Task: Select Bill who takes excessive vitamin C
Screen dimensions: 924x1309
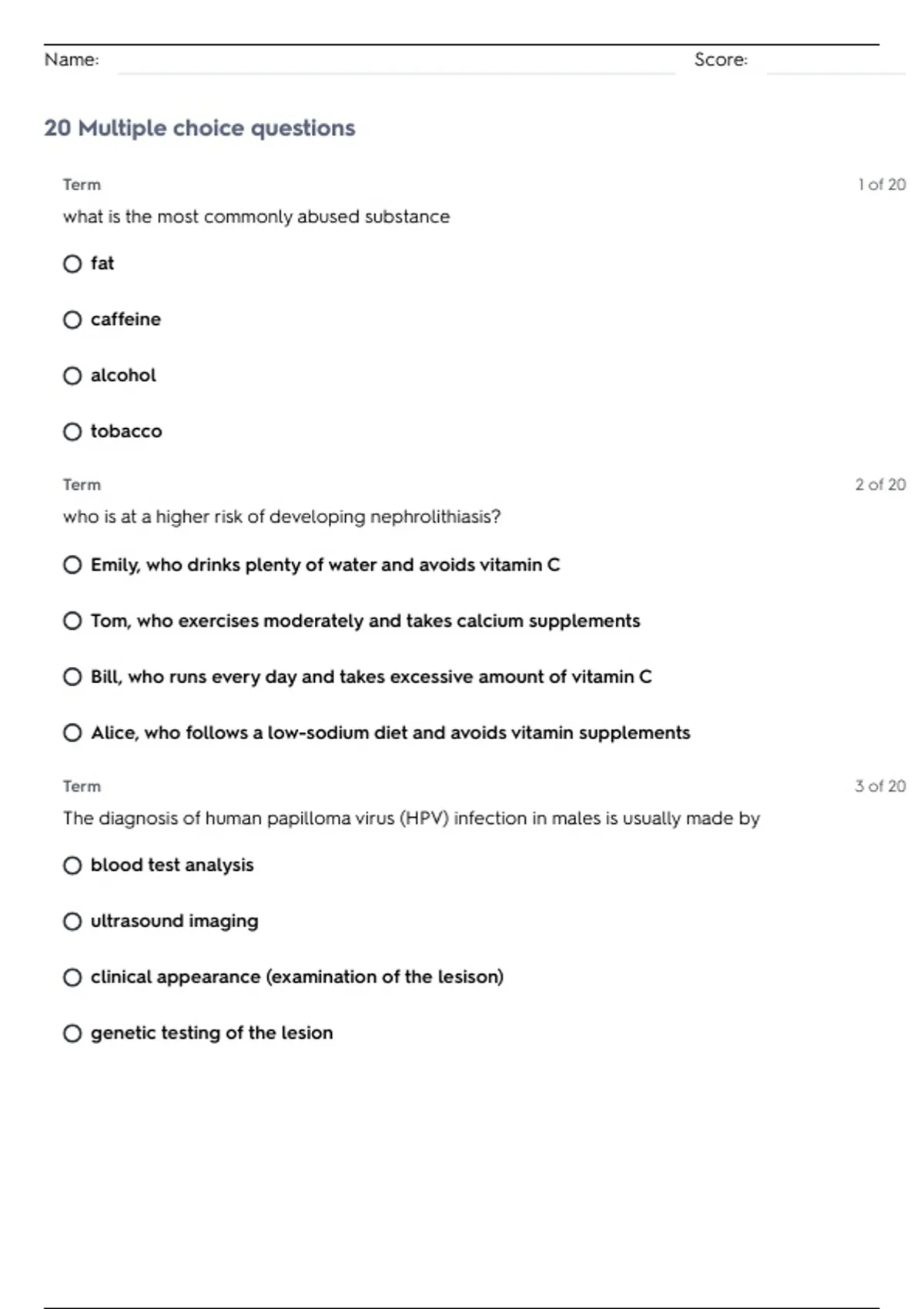Action: [72, 677]
